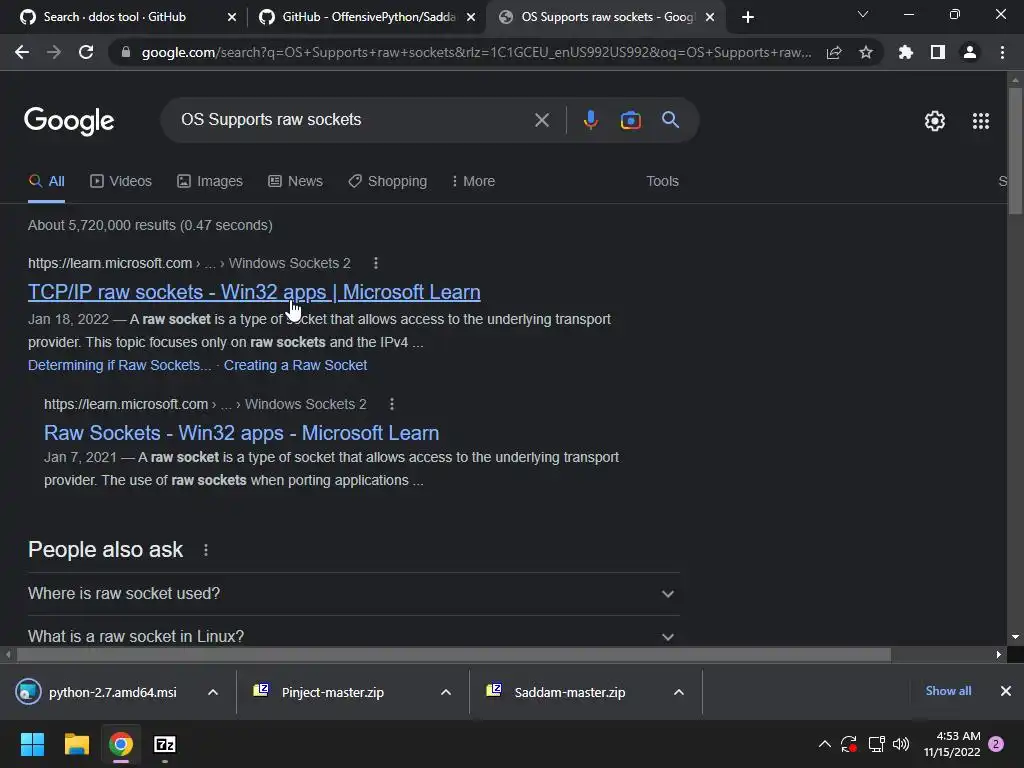
Task: Share this page with the share icon
Action: (x=834, y=52)
